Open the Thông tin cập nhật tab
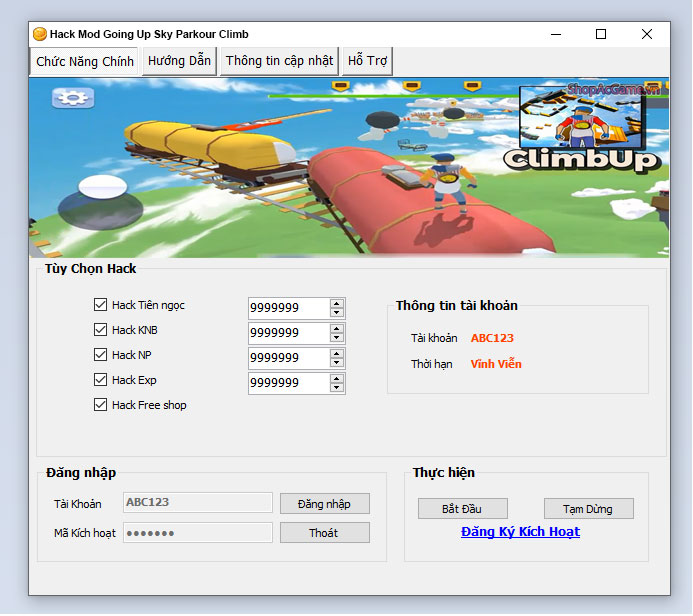 point(279,61)
